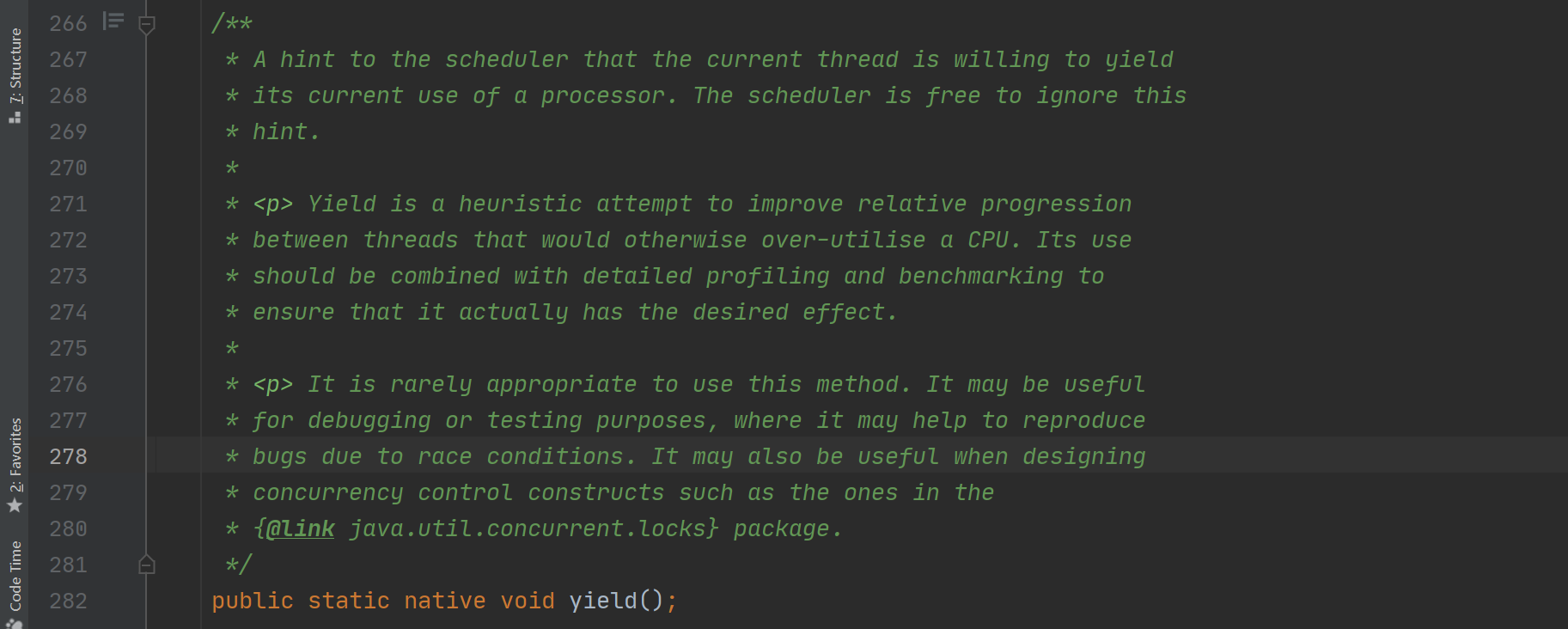Collapse the Javadoc fold marker at line 266

tap(147, 25)
